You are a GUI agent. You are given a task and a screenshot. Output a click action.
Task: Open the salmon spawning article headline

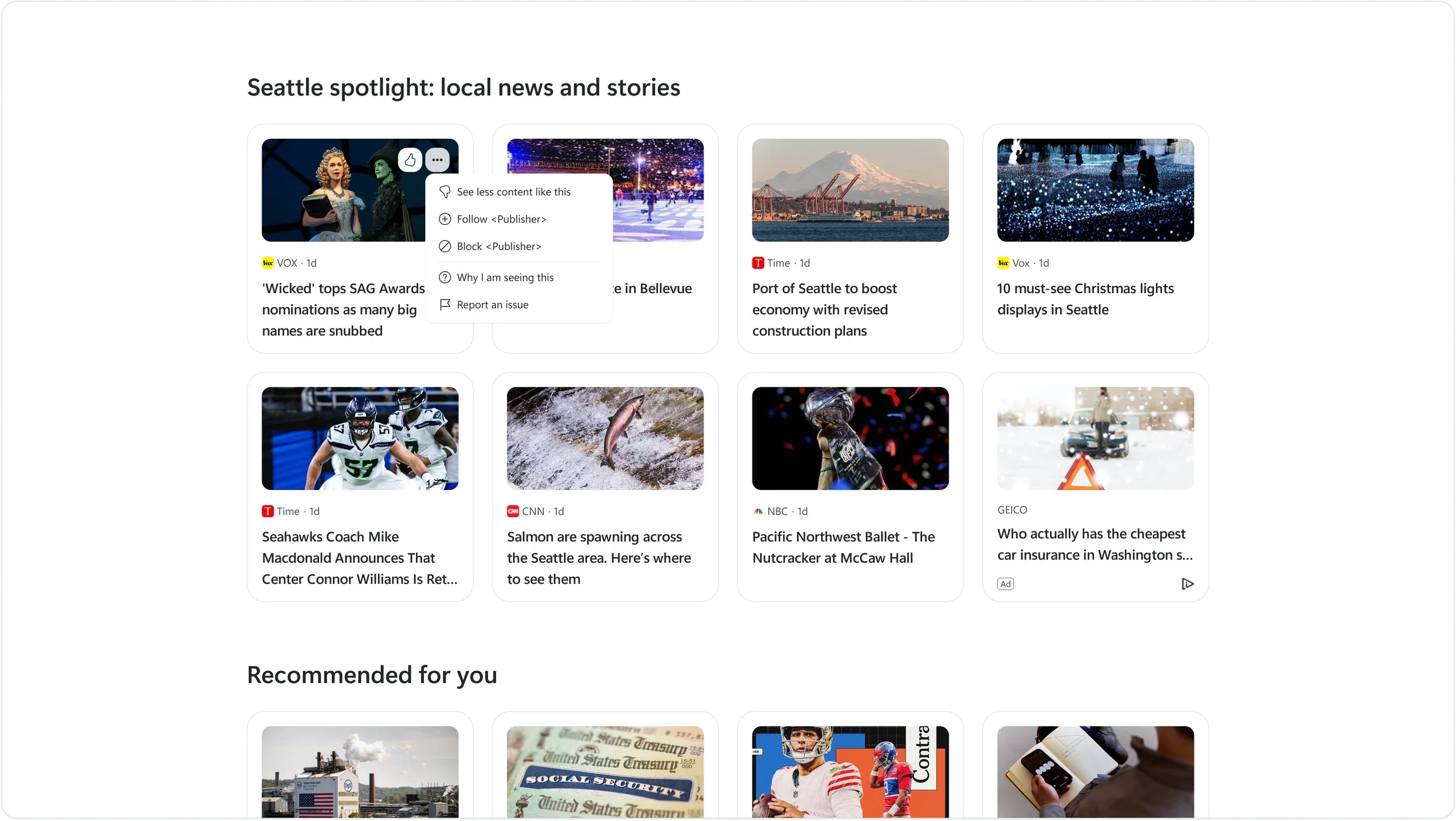[598, 558]
